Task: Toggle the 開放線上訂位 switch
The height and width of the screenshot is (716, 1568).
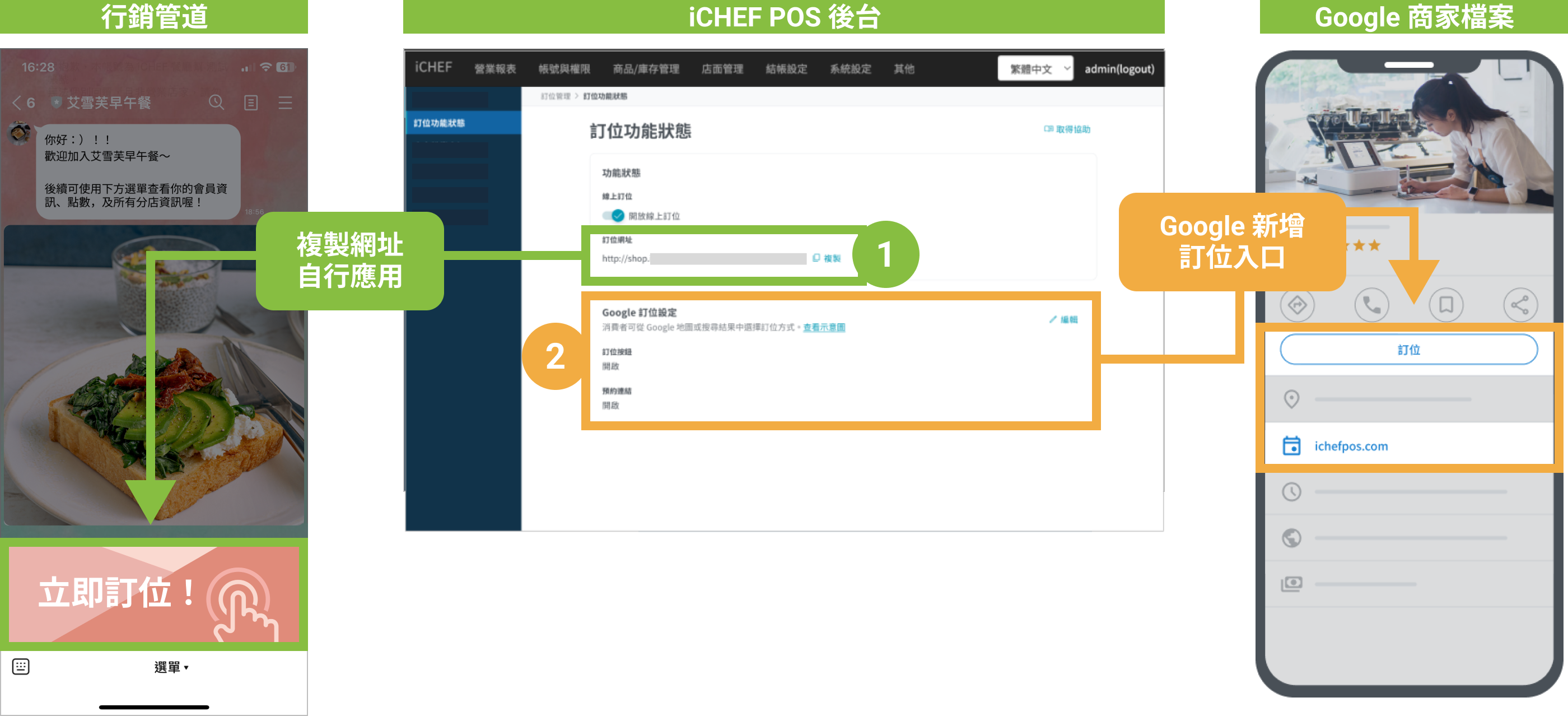Action: click(x=614, y=216)
